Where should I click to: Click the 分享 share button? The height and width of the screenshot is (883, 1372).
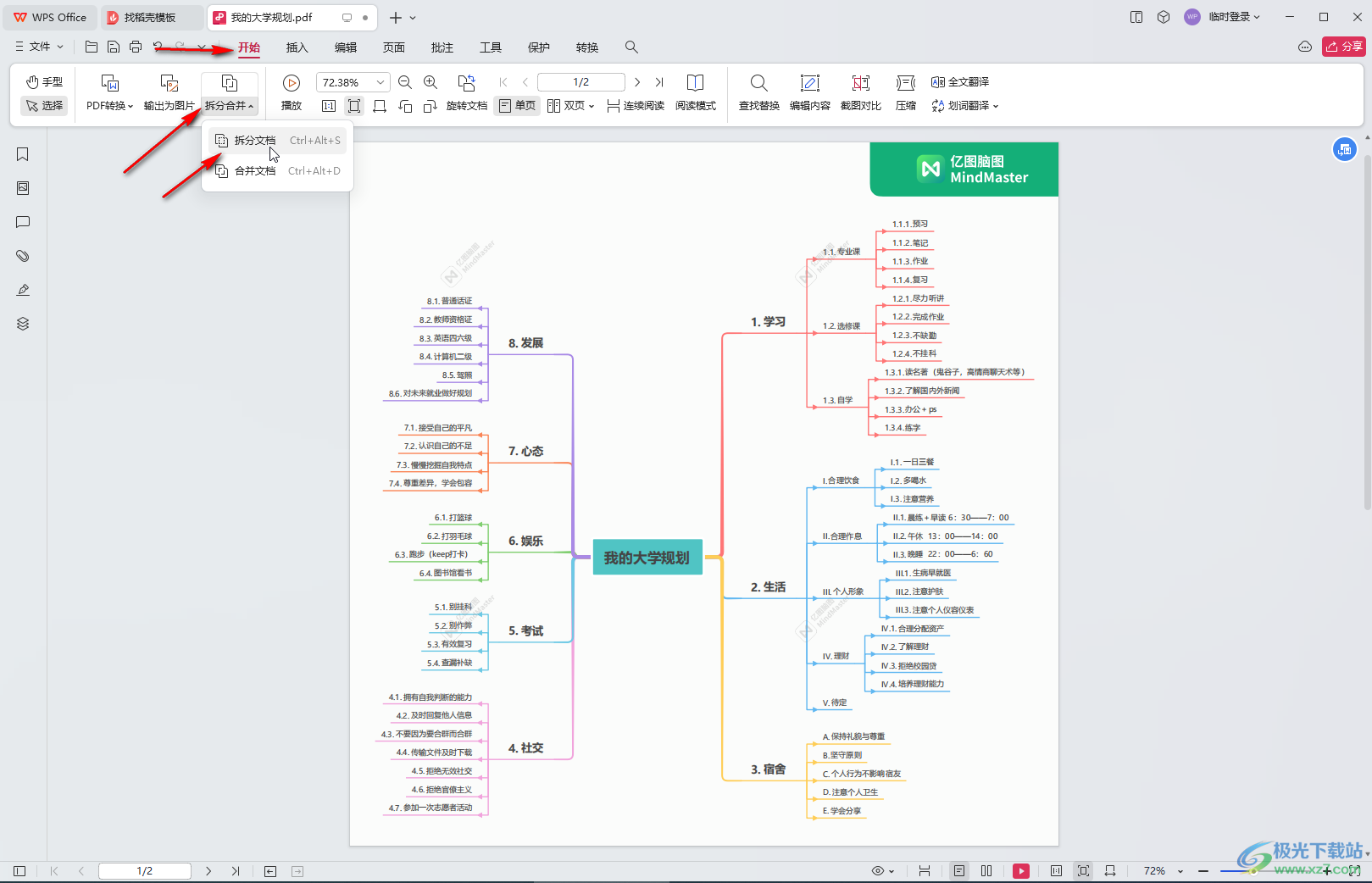(1344, 47)
